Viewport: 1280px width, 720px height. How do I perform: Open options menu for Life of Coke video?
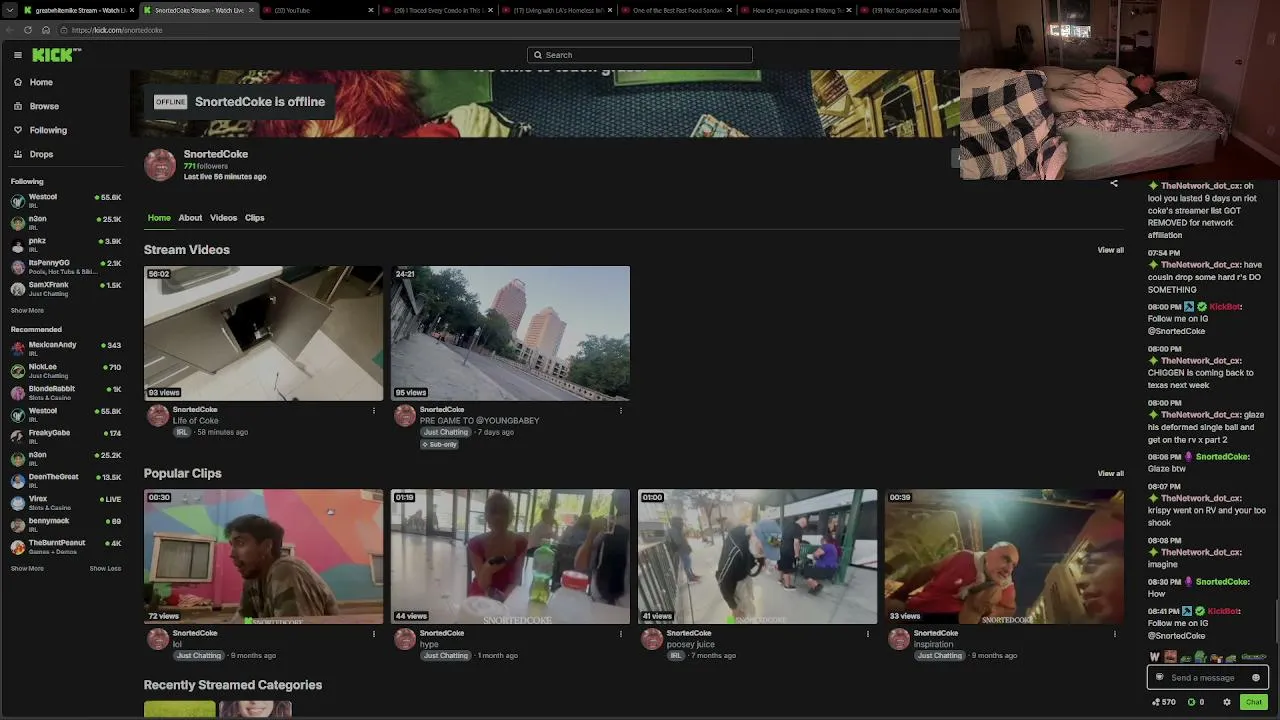pos(374,410)
